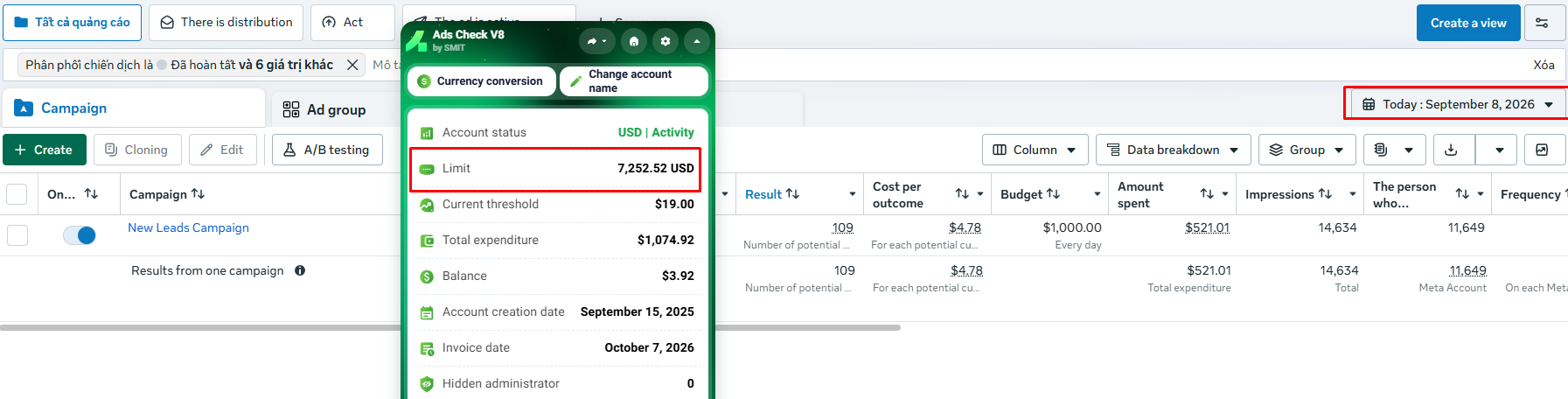Click the Total expenditure icon
The image size is (1568, 399).
pyautogui.click(x=427, y=241)
